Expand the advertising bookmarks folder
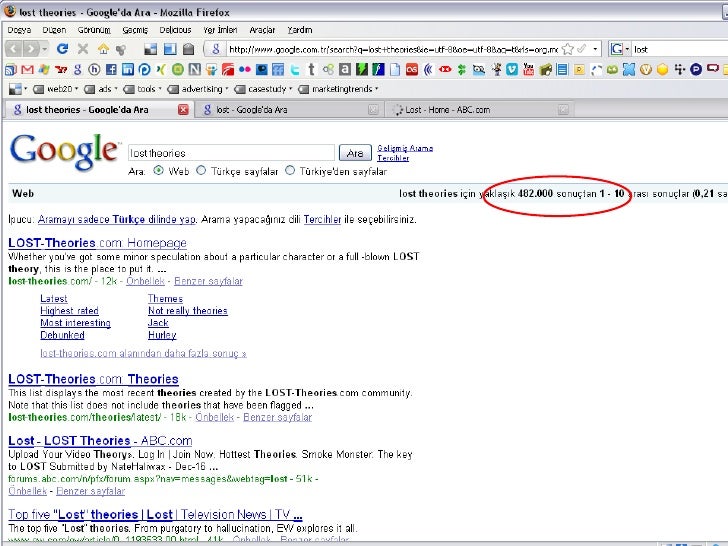Viewport: 728px width, 546px height. tap(198, 89)
